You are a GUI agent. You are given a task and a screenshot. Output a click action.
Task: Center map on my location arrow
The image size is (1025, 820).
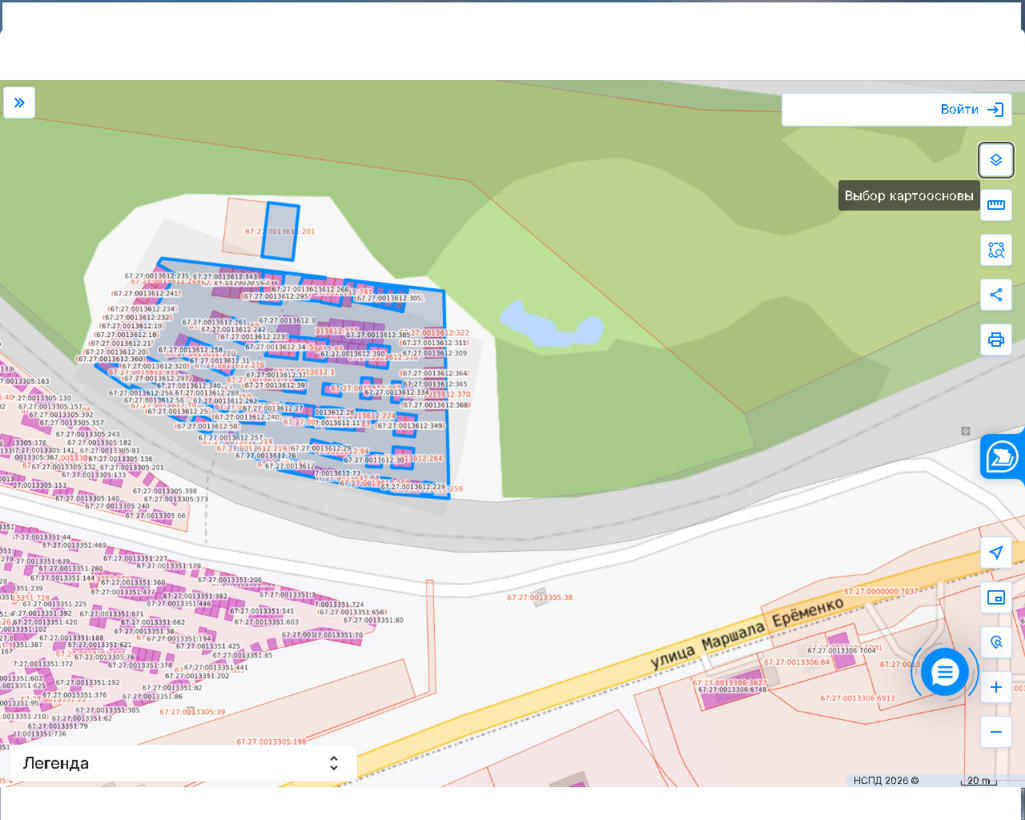click(995, 553)
